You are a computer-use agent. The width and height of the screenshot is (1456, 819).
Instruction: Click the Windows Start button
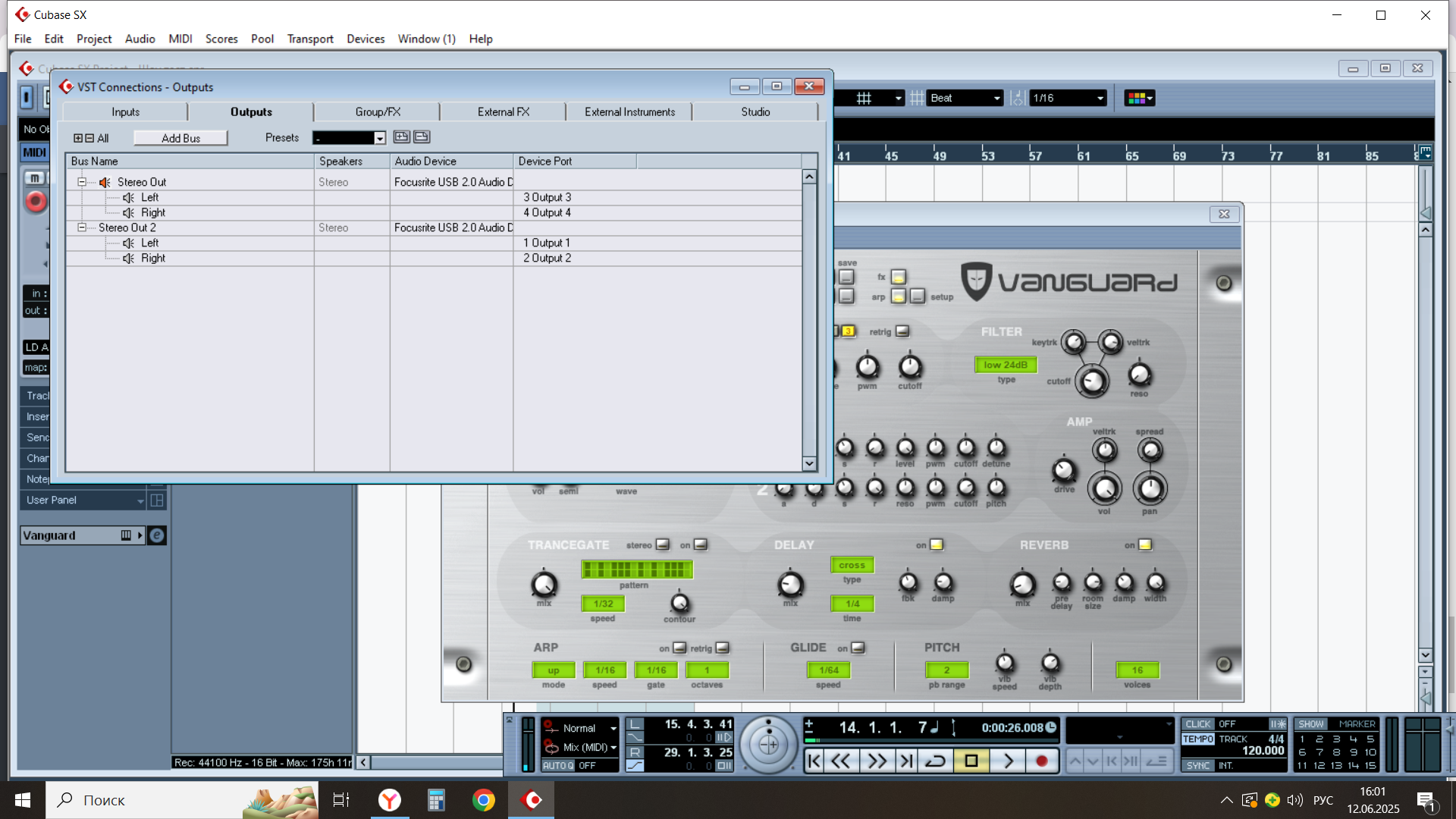point(23,800)
